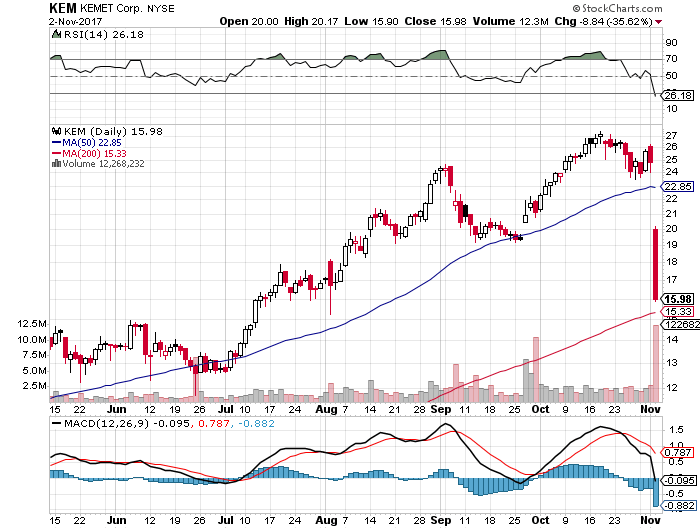This screenshot has width=700, height=528.
Task: Click the 26.18 RSI value tag
Action: 678,95
